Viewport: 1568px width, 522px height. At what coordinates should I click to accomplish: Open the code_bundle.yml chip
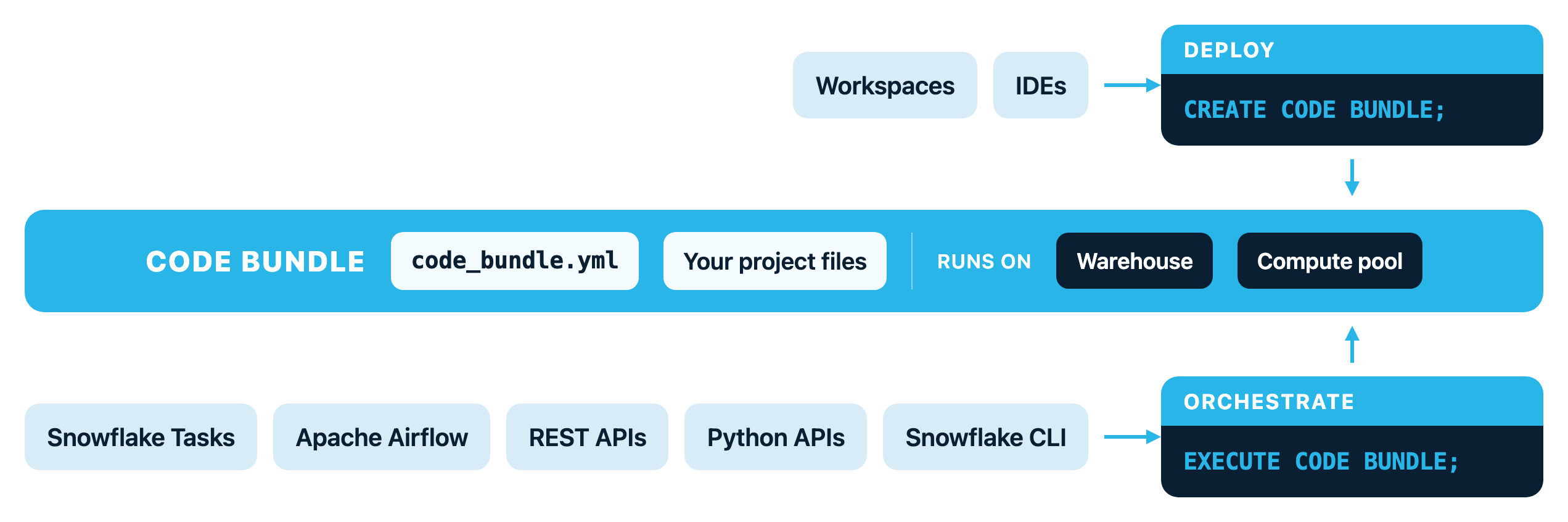point(515,261)
